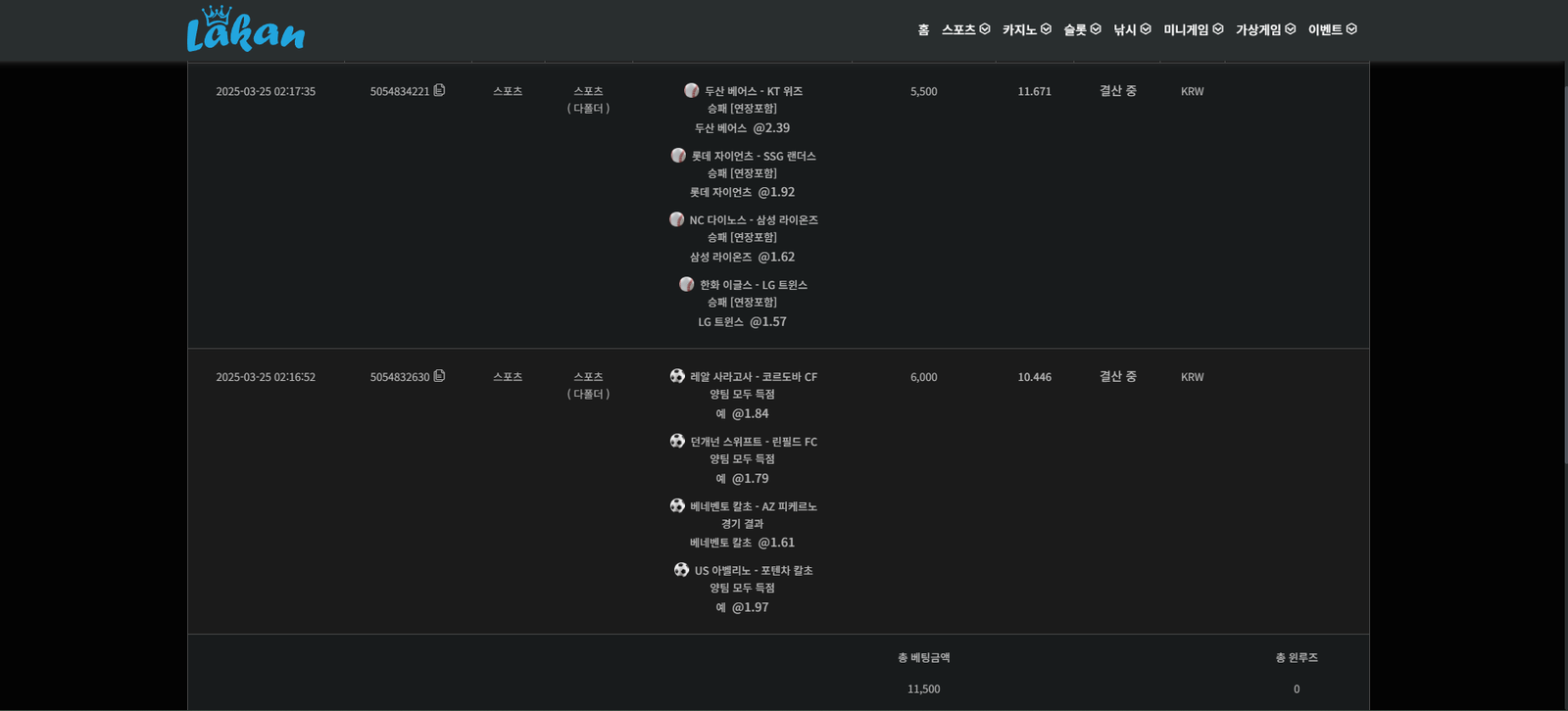Click baseball icon for 한화 이글스 - LG 트윈스
The height and width of the screenshot is (711, 1568).
(x=686, y=284)
